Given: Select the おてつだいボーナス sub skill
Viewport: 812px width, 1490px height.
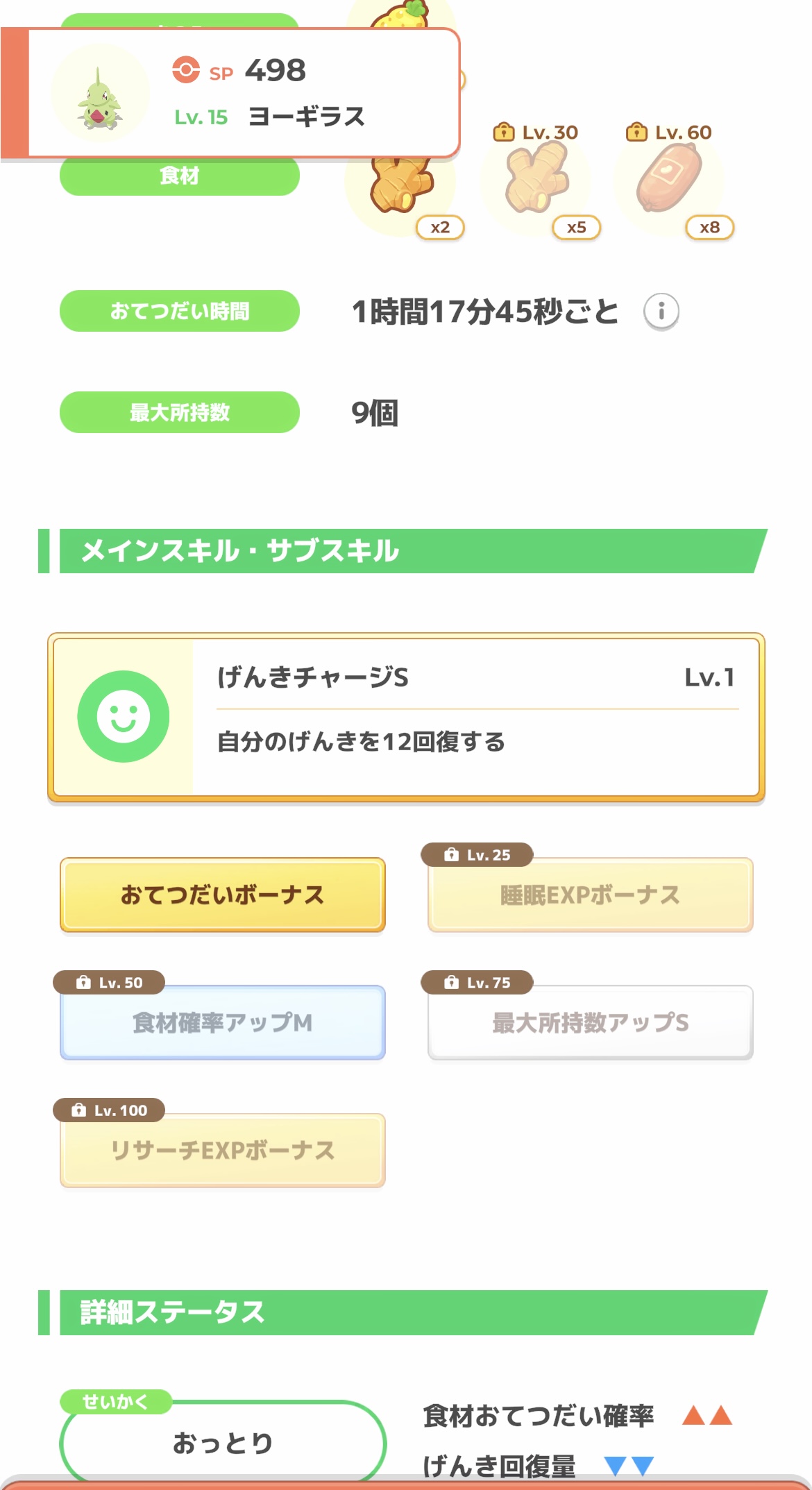Looking at the screenshot, I should (222, 895).
